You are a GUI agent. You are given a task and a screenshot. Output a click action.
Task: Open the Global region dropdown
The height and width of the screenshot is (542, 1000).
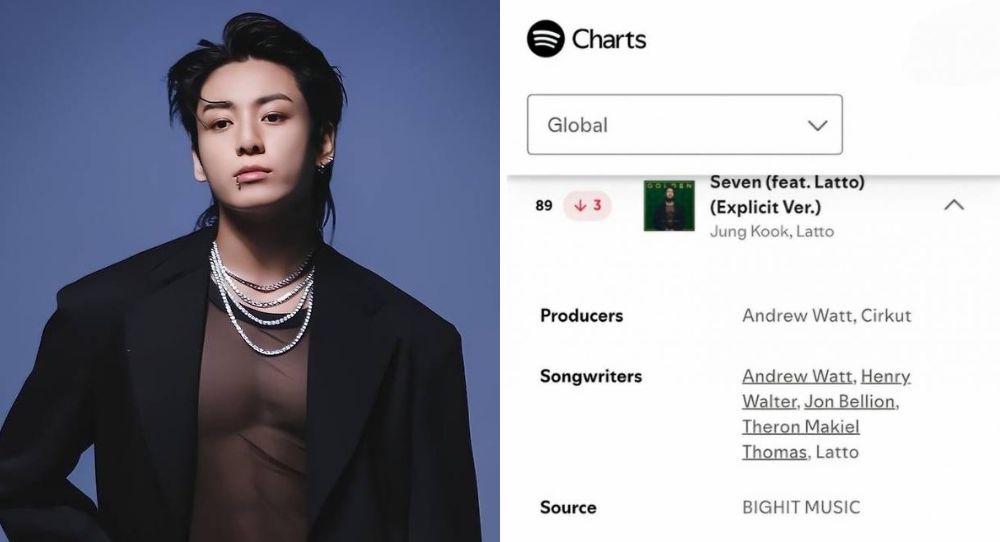tap(684, 124)
